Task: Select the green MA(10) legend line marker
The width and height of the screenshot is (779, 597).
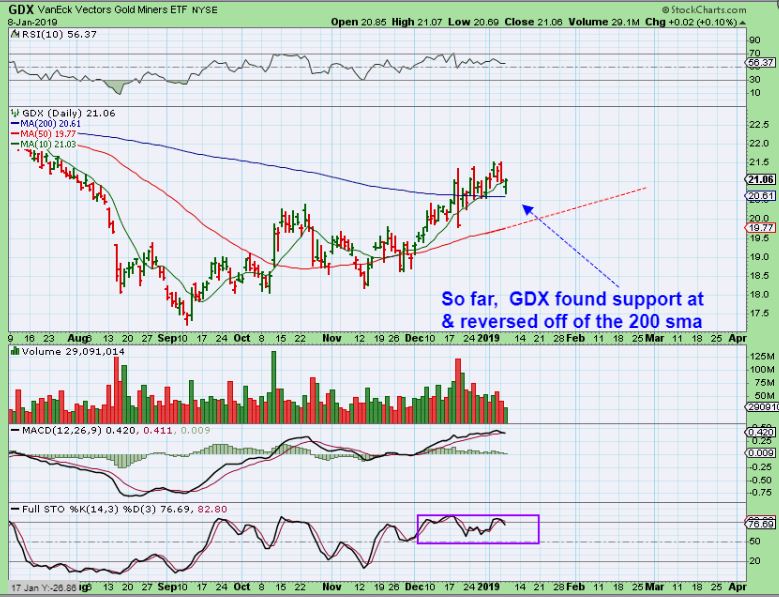Action: coord(15,145)
